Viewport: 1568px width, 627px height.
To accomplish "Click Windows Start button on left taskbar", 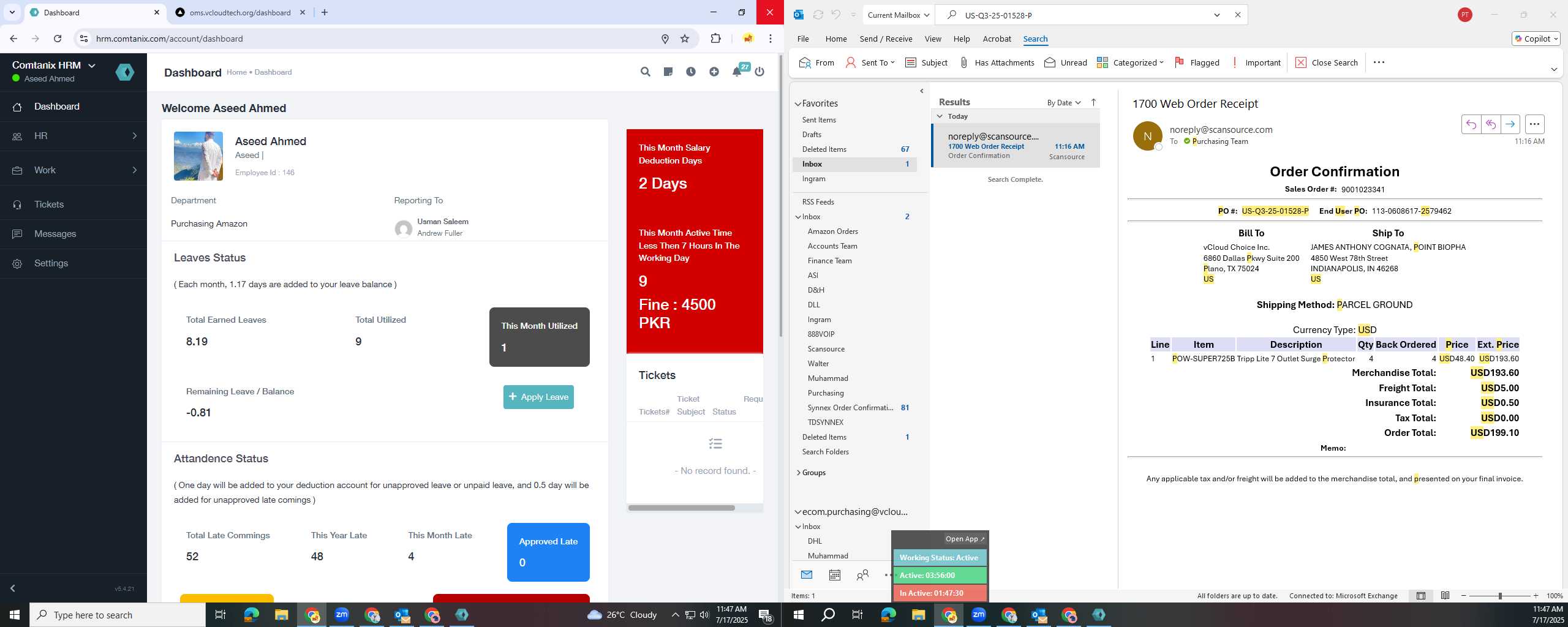I will pos(15,615).
